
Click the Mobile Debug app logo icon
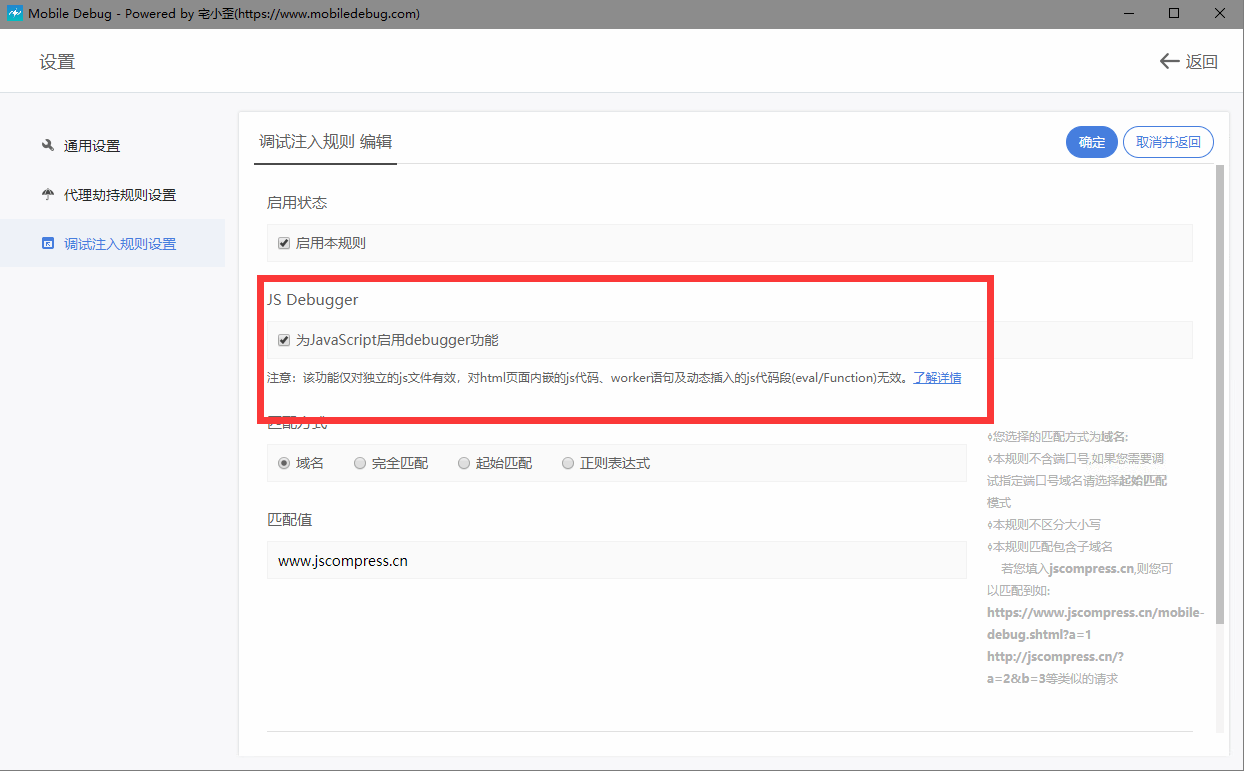[14, 14]
